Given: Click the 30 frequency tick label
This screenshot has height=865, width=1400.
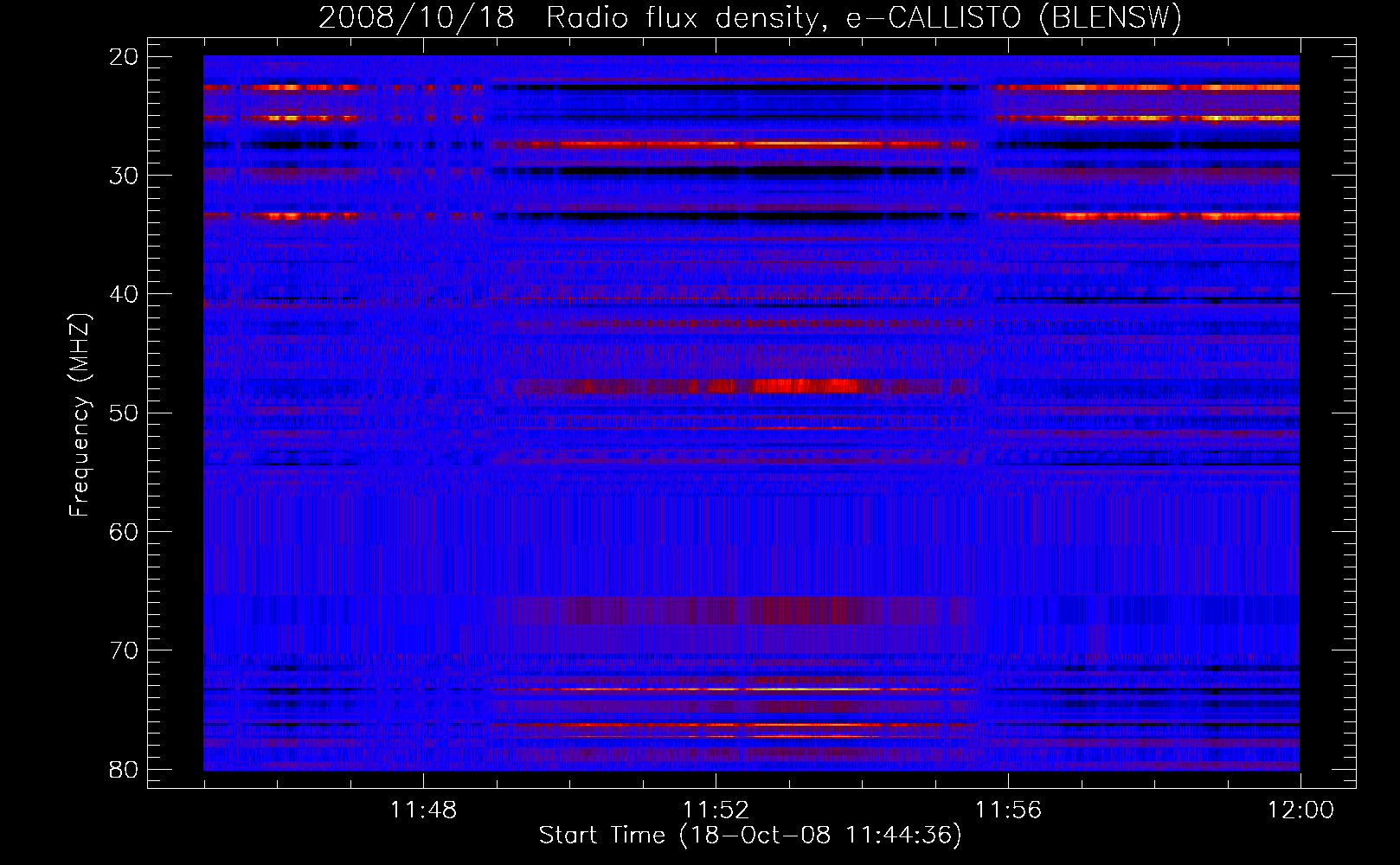Looking at the screenshot, I should [x=125, y=176].
